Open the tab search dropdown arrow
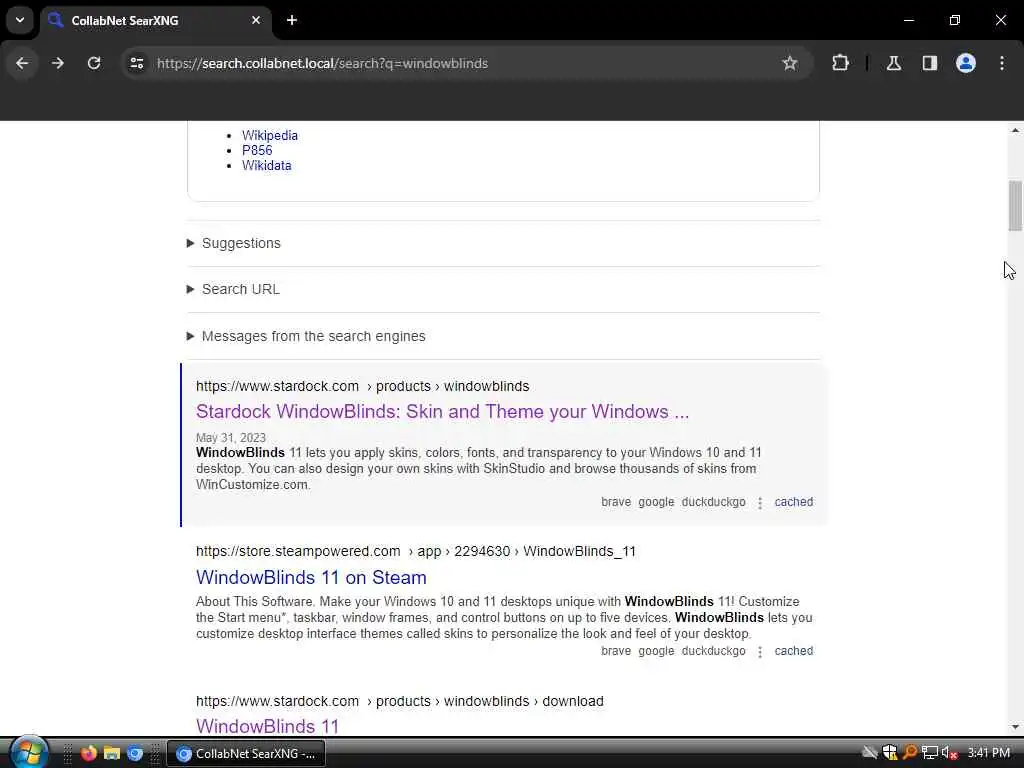The image size is (1024, 768). tap(20, 20)
